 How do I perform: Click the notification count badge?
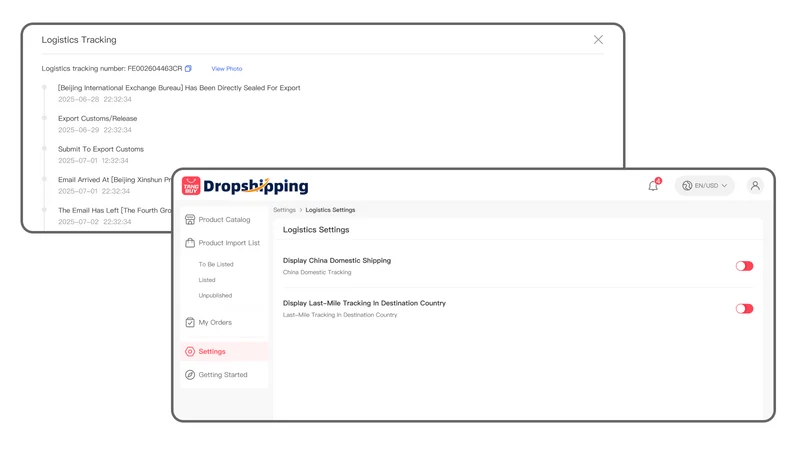tap(658, 181)
